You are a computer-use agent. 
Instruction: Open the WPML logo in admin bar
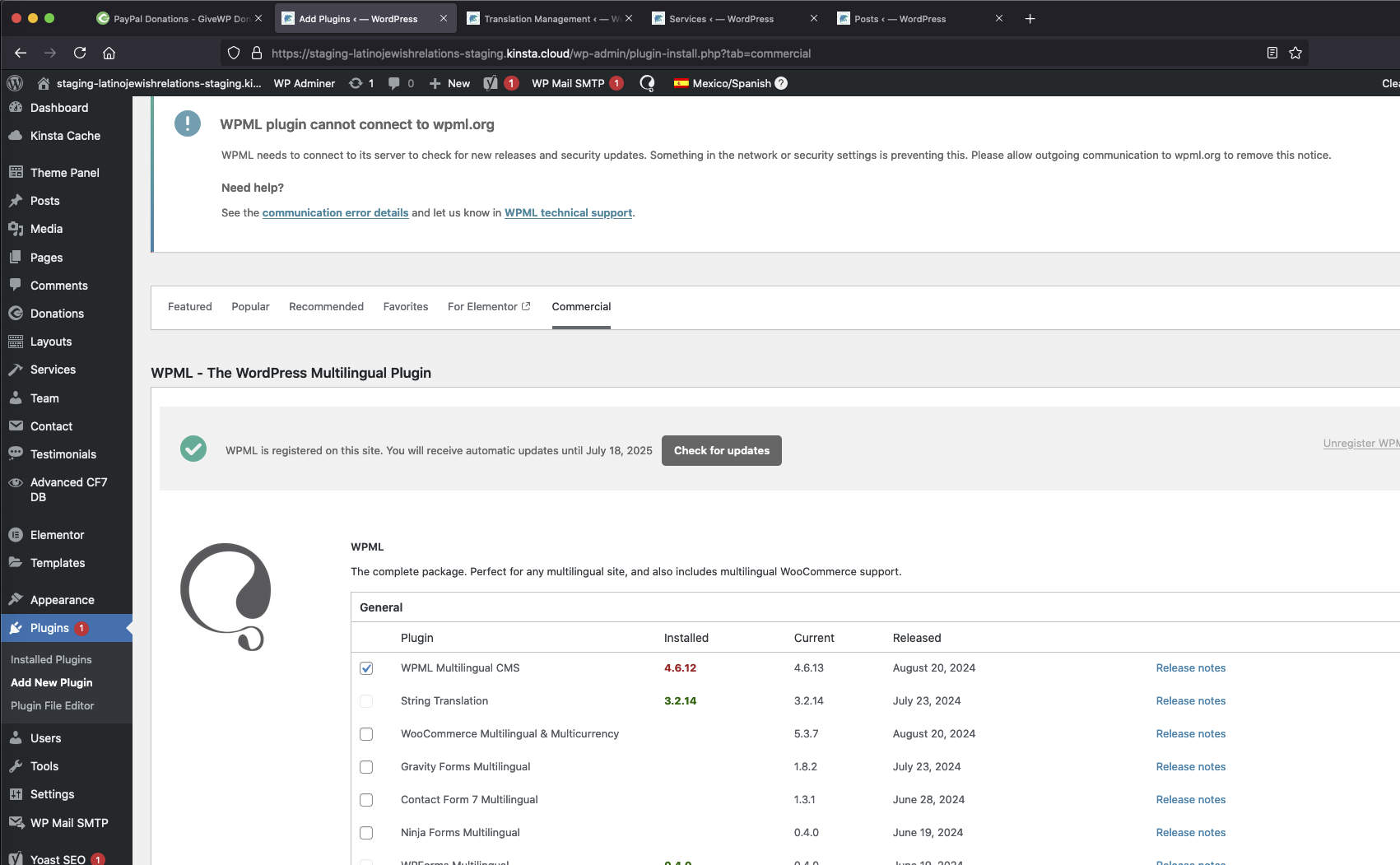point(647,83)
